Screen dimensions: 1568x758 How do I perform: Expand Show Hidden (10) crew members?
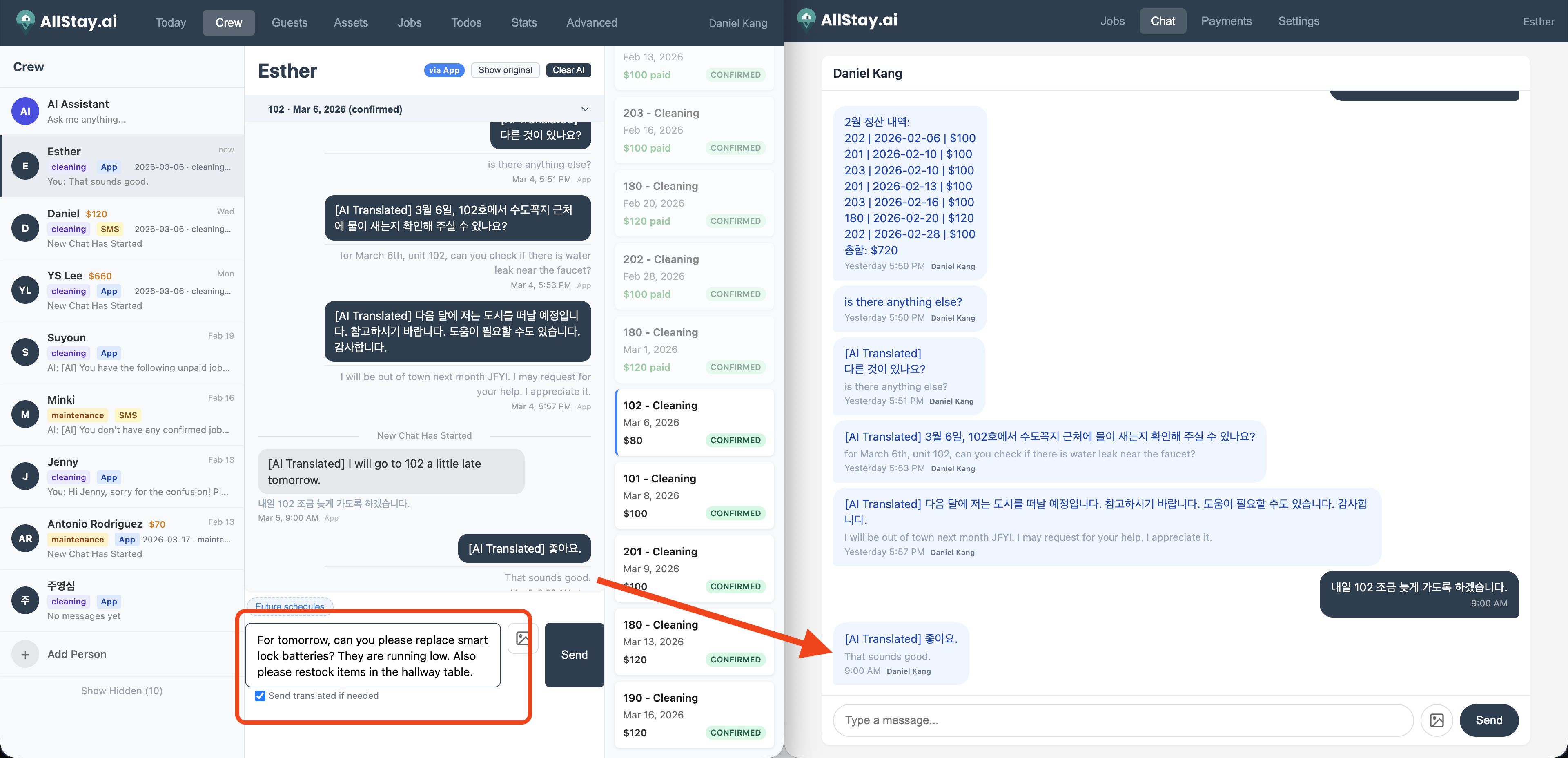pyautogui.click(x=122, y=691)
